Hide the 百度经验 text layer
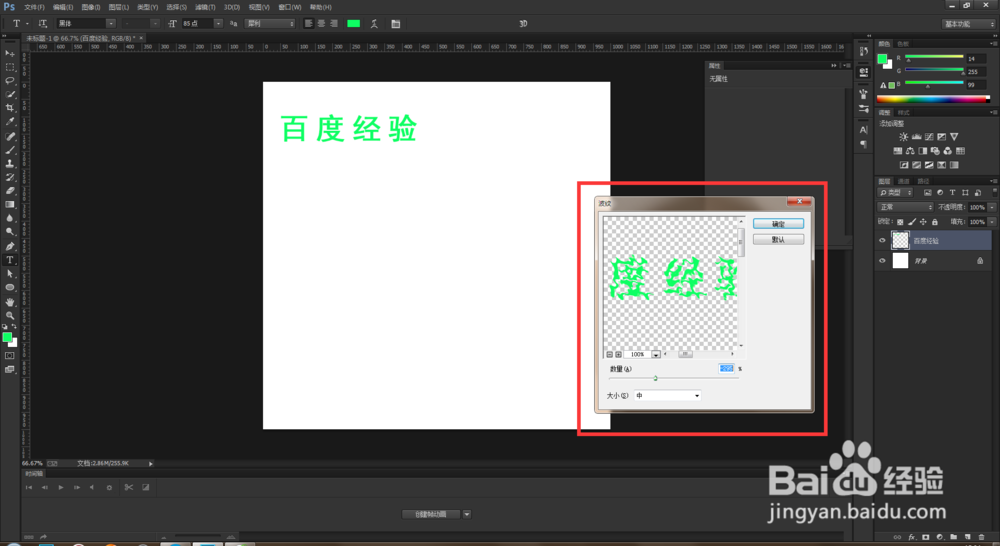This screenshot has width=1000, height=546. click(882, 240)
